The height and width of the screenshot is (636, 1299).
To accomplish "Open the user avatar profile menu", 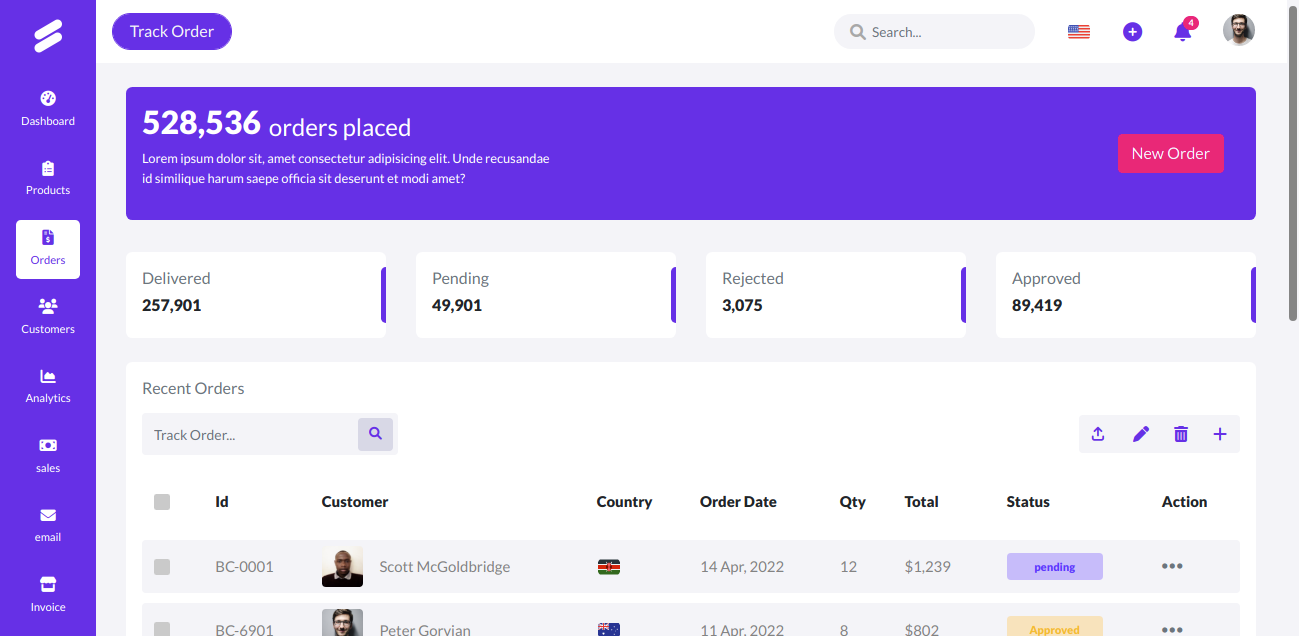I will coord(1239,30).
